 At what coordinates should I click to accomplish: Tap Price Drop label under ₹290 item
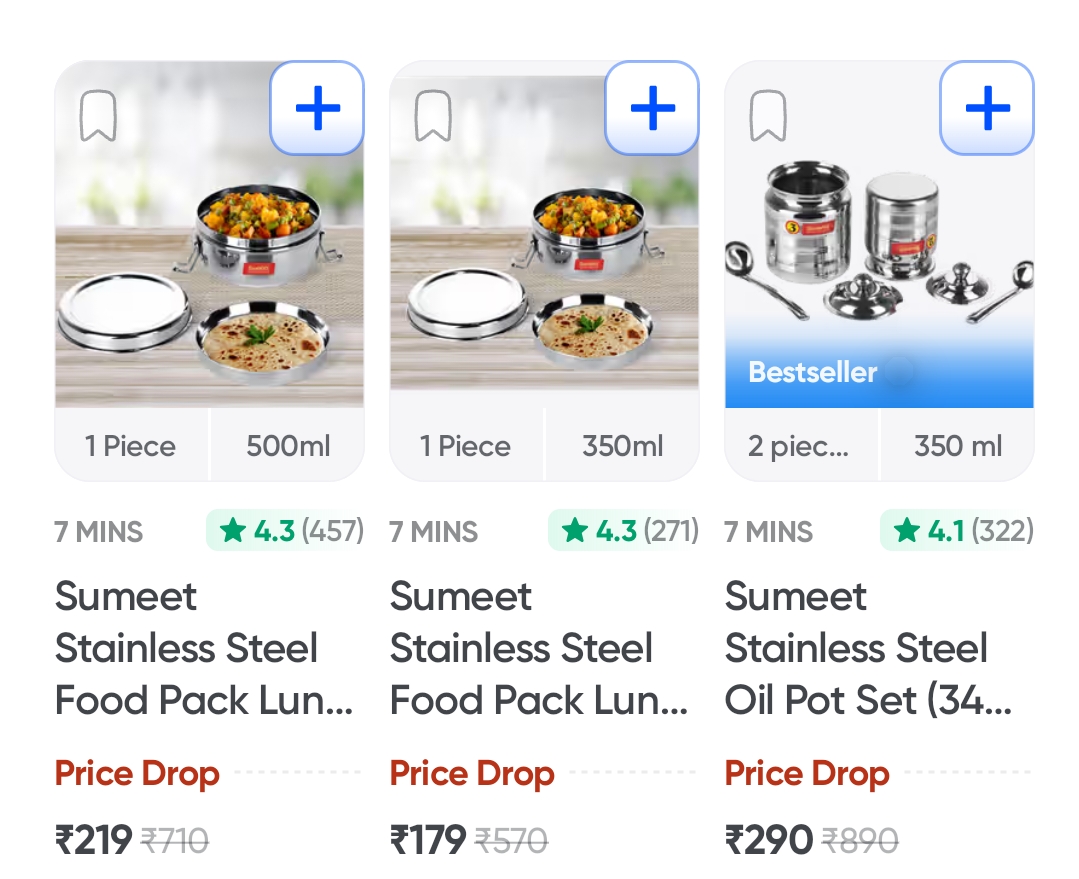pyautogui.click(x=807, y=774)
